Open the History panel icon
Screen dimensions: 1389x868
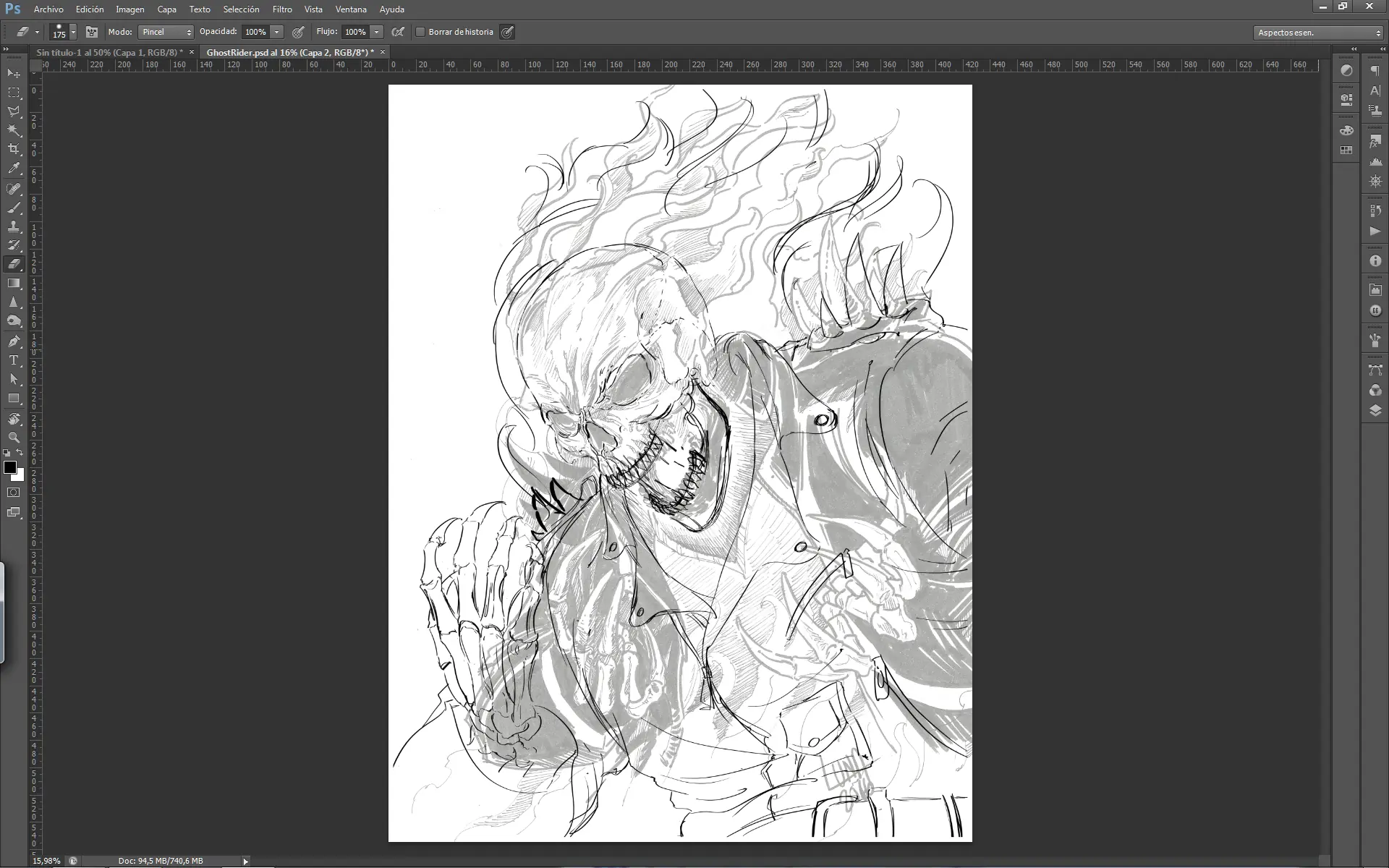coord(1375,211)
